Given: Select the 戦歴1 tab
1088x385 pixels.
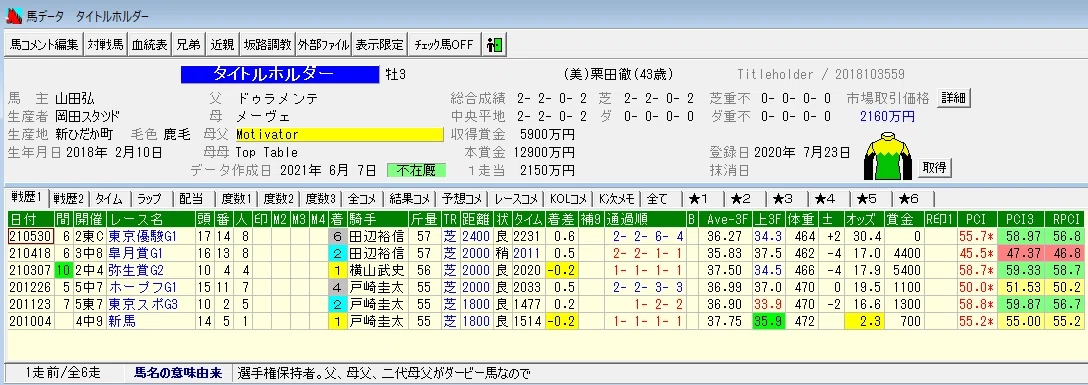Looking at the screenshot, I should pos(26,197).
